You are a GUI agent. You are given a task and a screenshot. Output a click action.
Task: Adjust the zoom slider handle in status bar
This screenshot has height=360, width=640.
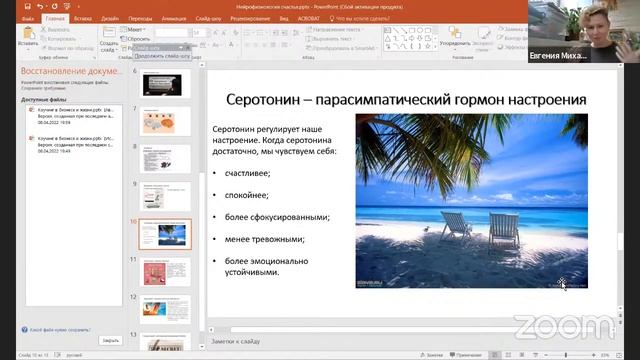point(566,355)
